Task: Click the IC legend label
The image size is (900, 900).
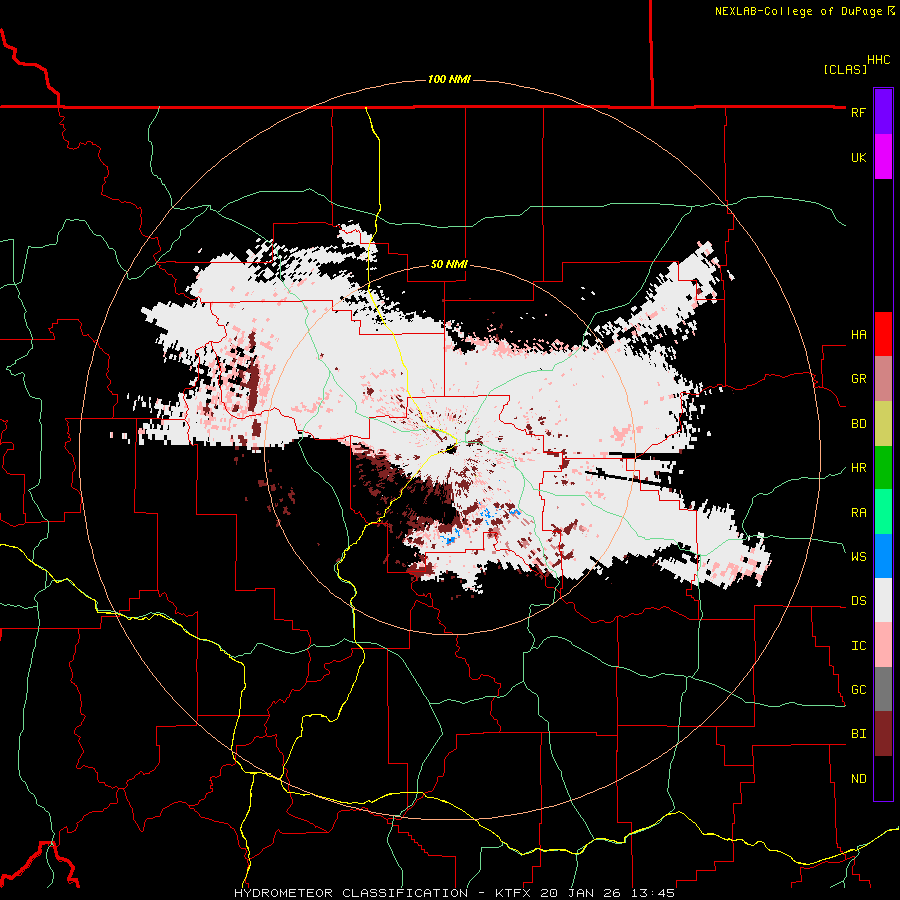Action: [858, 646]
